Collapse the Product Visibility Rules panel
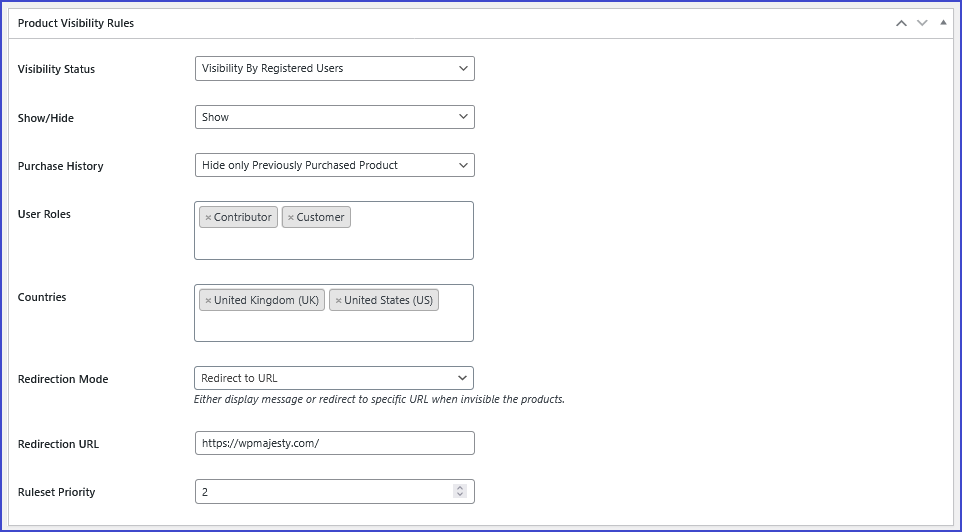Viewport: 962px width, 532px height. tap(943, 23)
